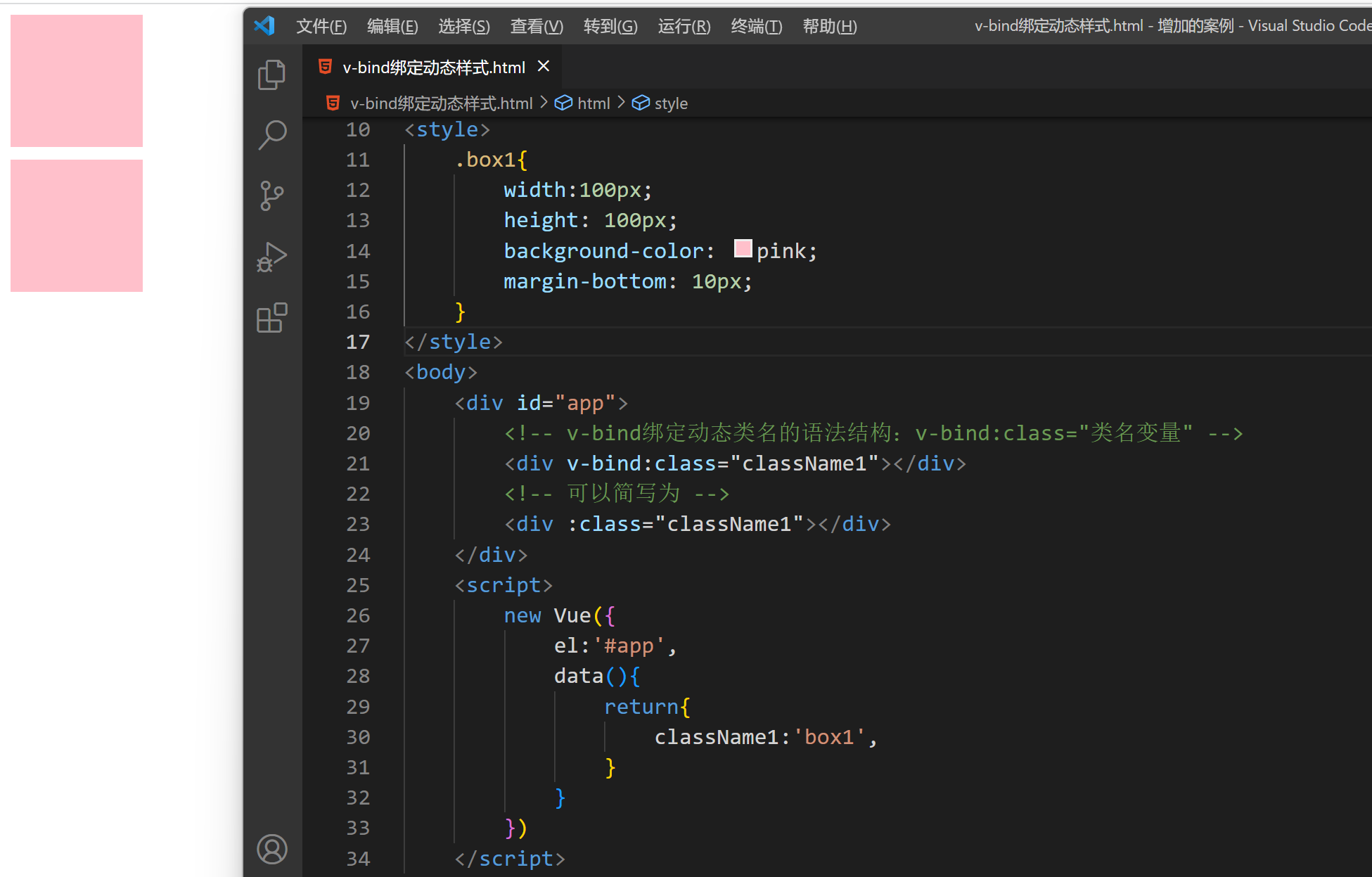1372x877 pixels.
Task: Open the 终端(T) menu
Action: [x=756, y=26]
